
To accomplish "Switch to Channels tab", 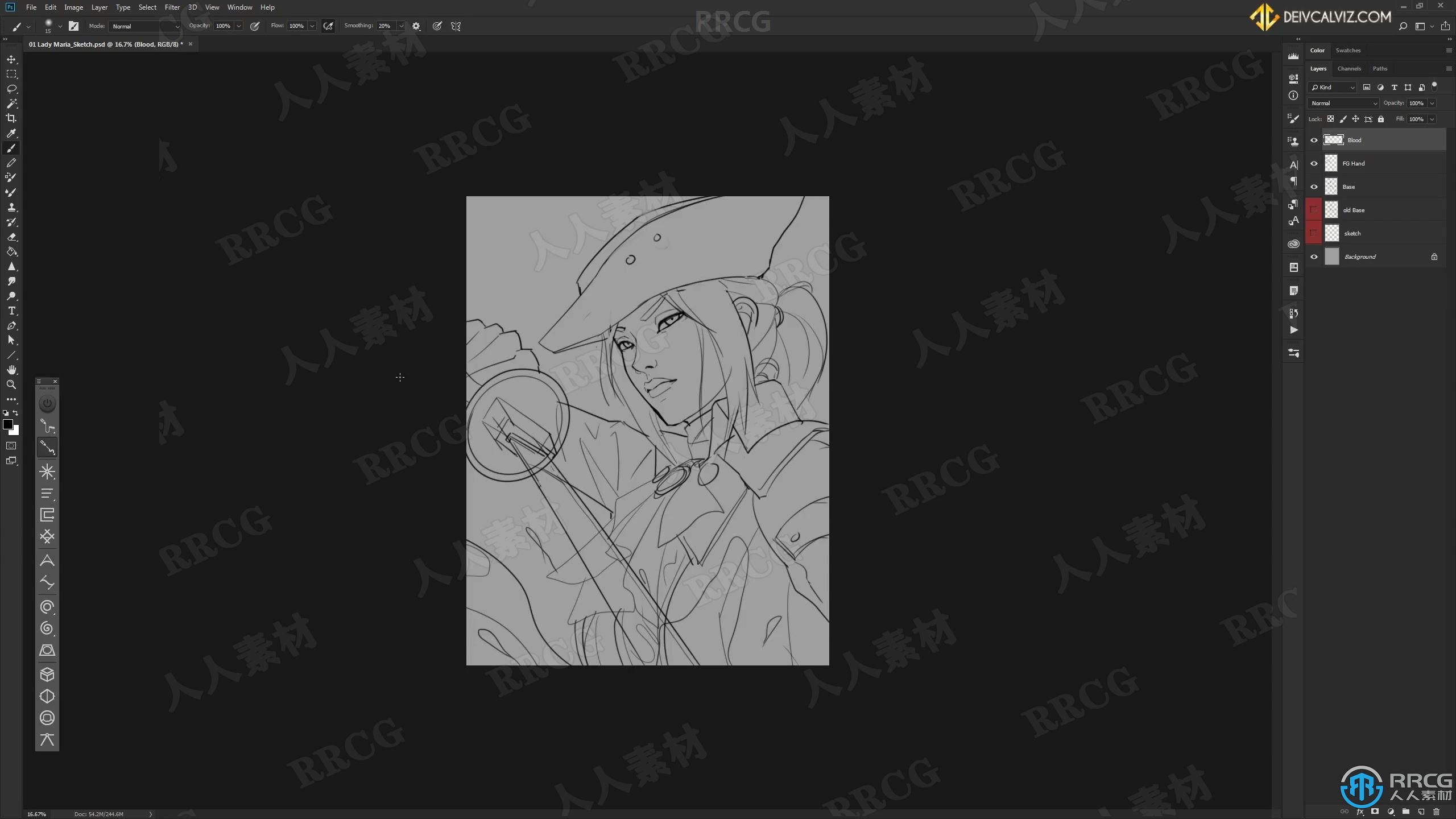I will (x=1349, y=68).
